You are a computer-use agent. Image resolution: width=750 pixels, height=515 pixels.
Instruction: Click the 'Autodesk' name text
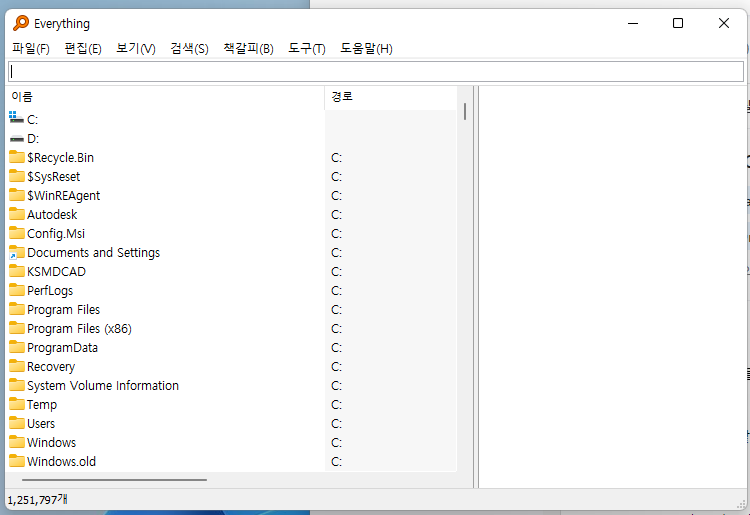52,215
